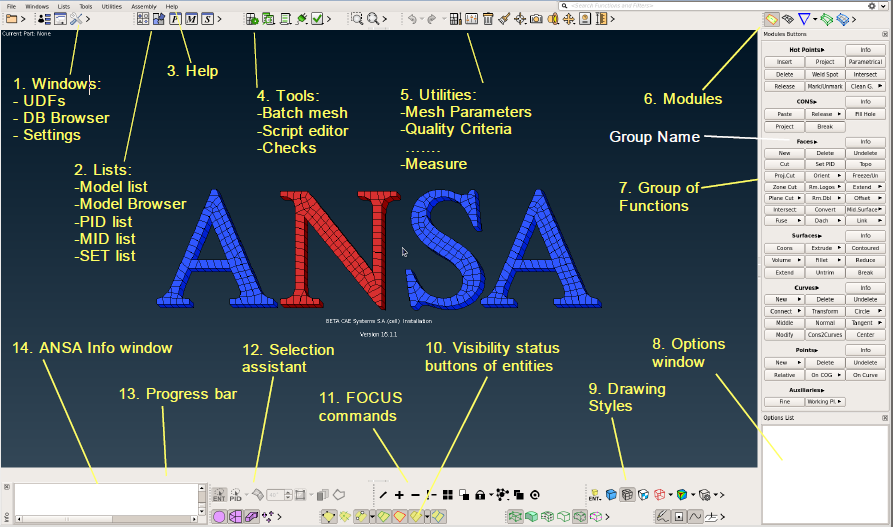893x528 pixels.
Task: Click the lock FOCUS icon
Action: (x=480, y=495)
